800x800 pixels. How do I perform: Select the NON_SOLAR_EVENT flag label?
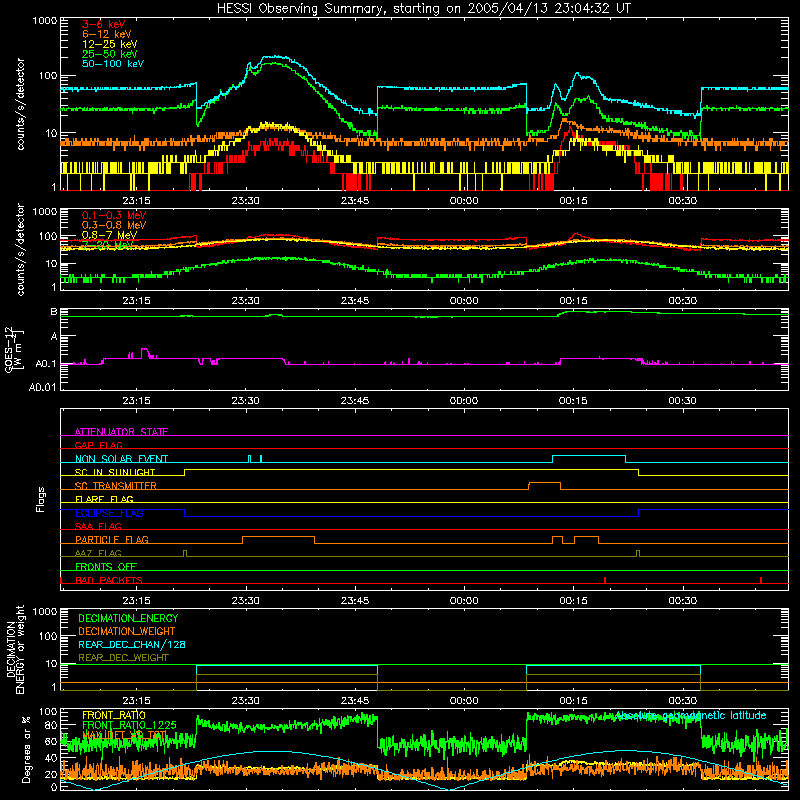[121, 459]
